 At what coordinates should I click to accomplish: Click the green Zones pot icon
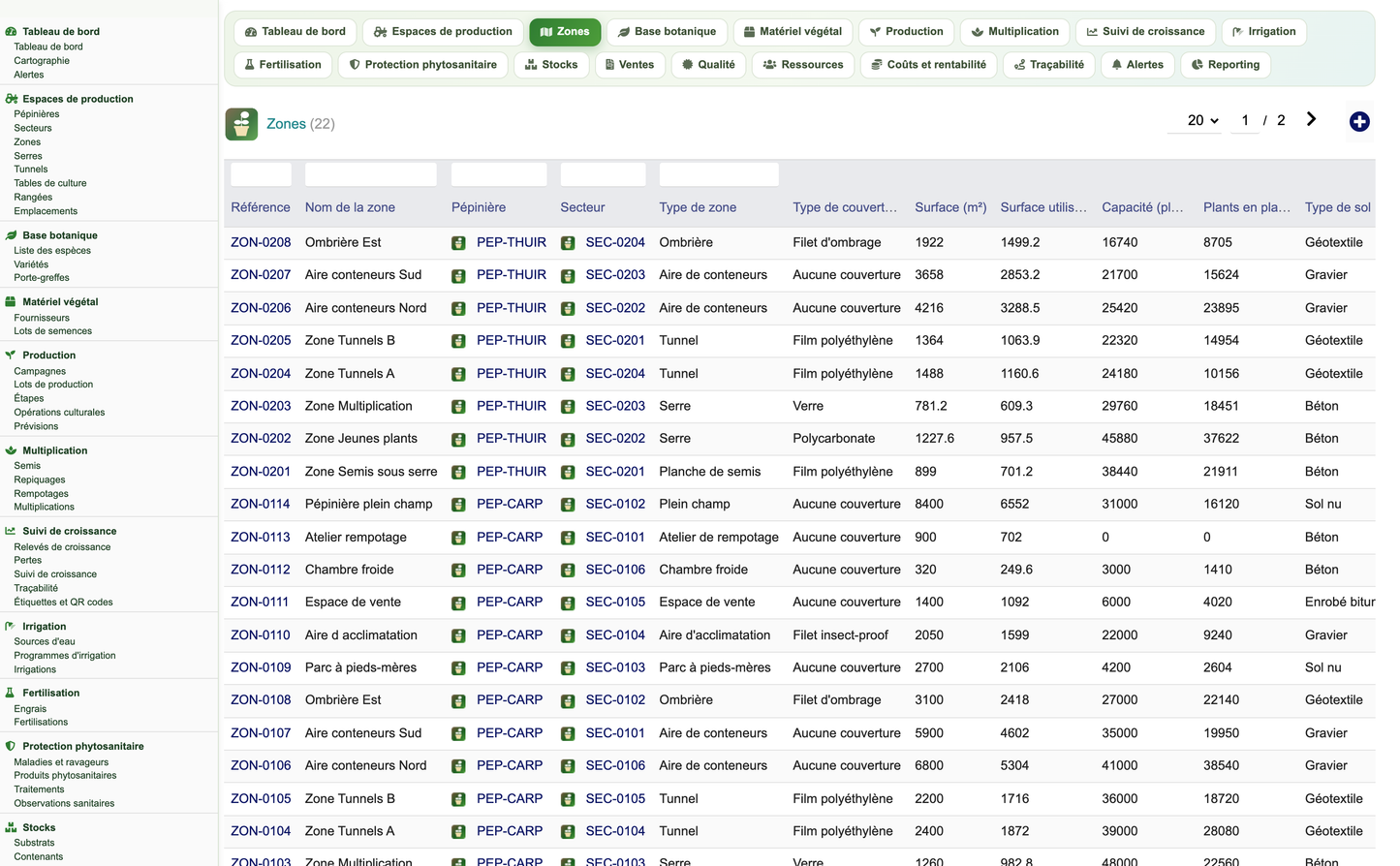(x=241, y=124)
